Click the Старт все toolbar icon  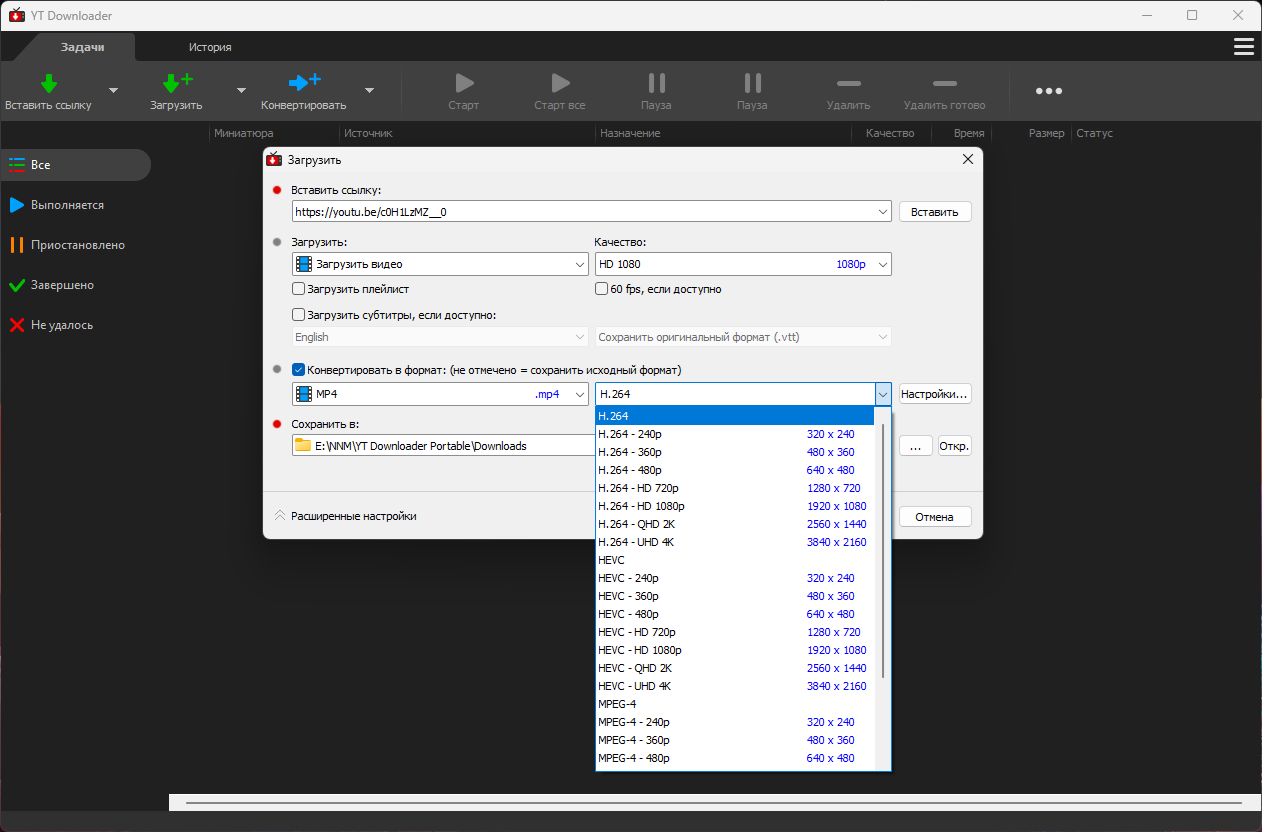click(x=560, y=83)
